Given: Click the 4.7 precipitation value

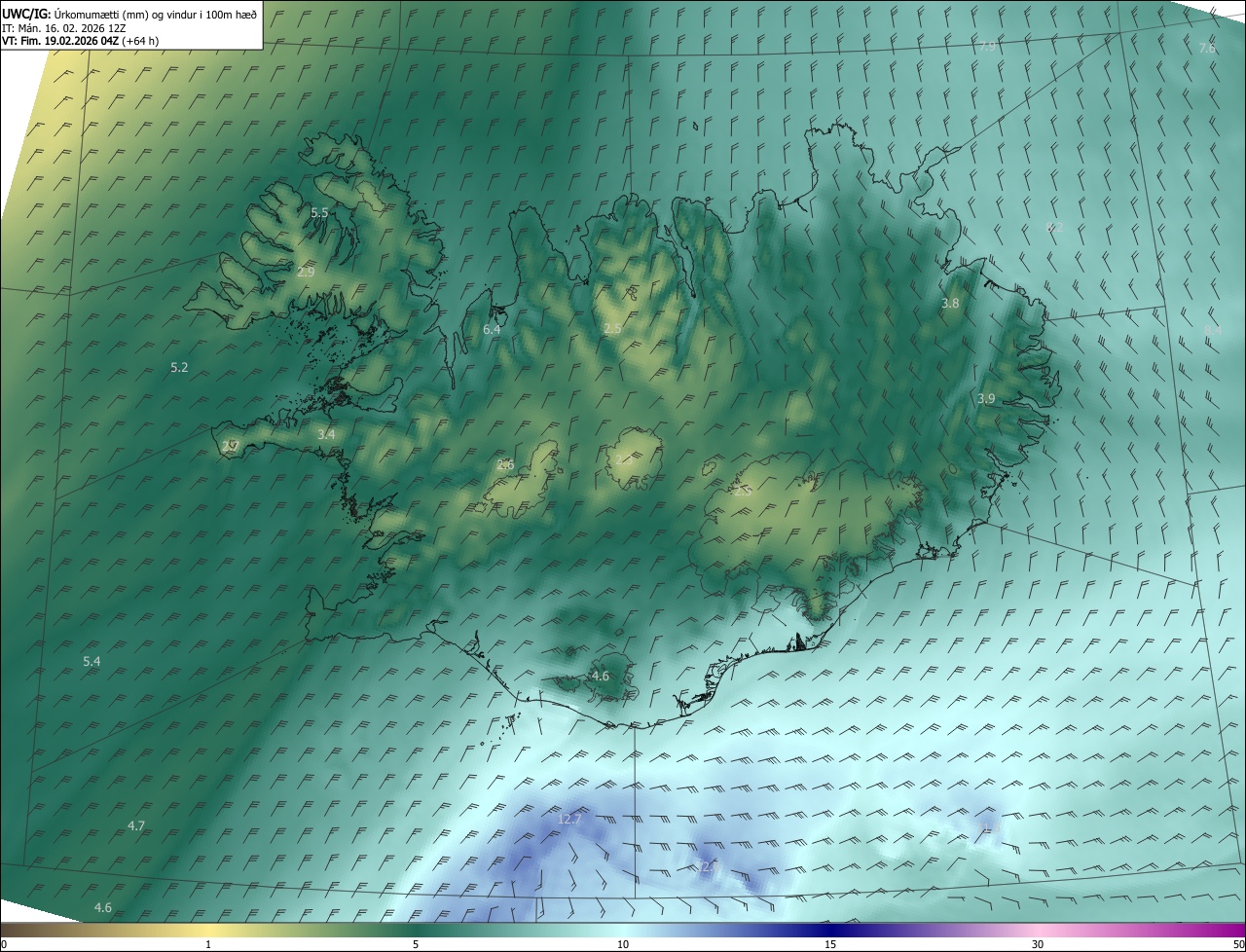Looking at the screenshot, I should coord(136,825).
